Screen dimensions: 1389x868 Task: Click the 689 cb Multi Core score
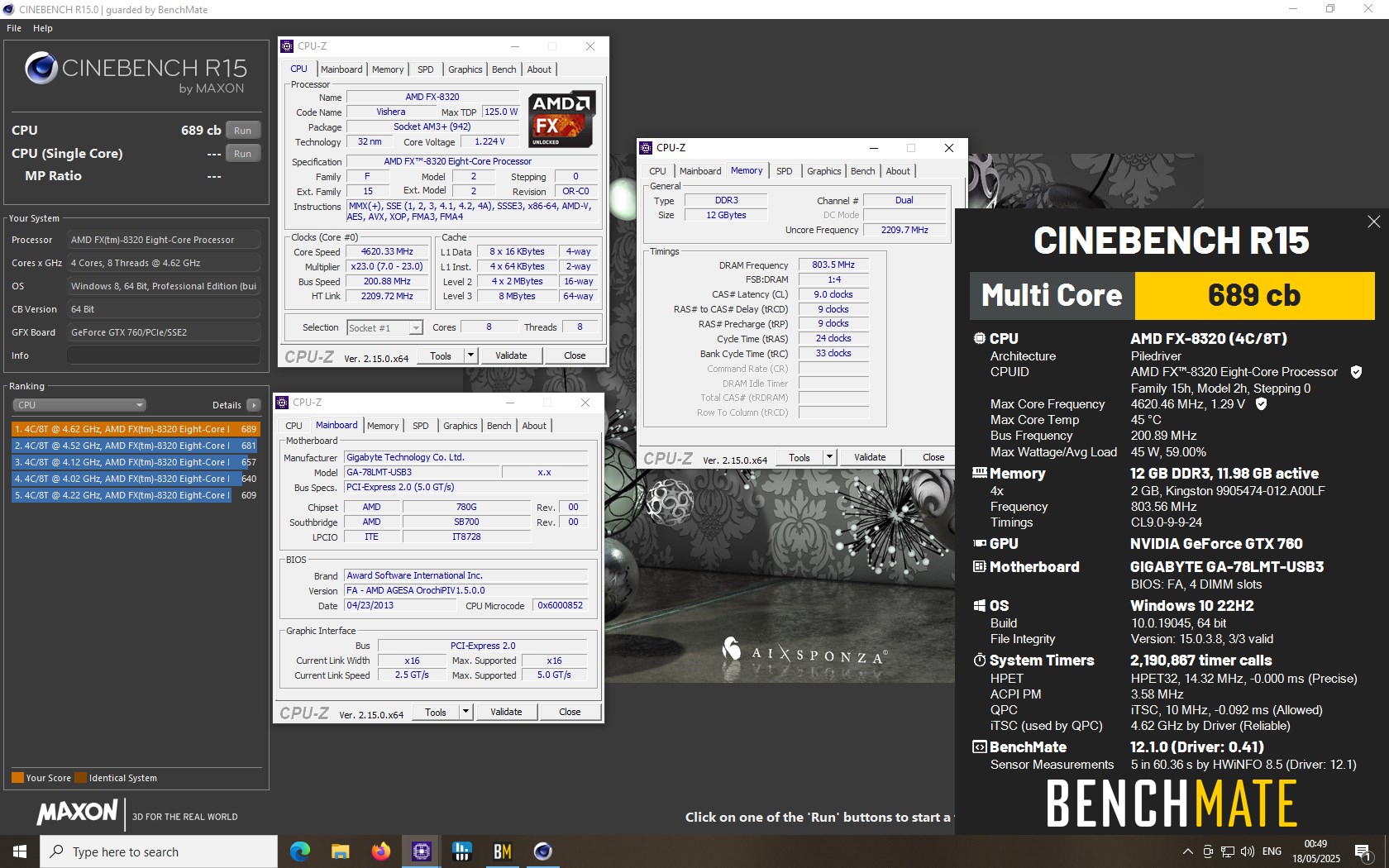[1254, 296]
